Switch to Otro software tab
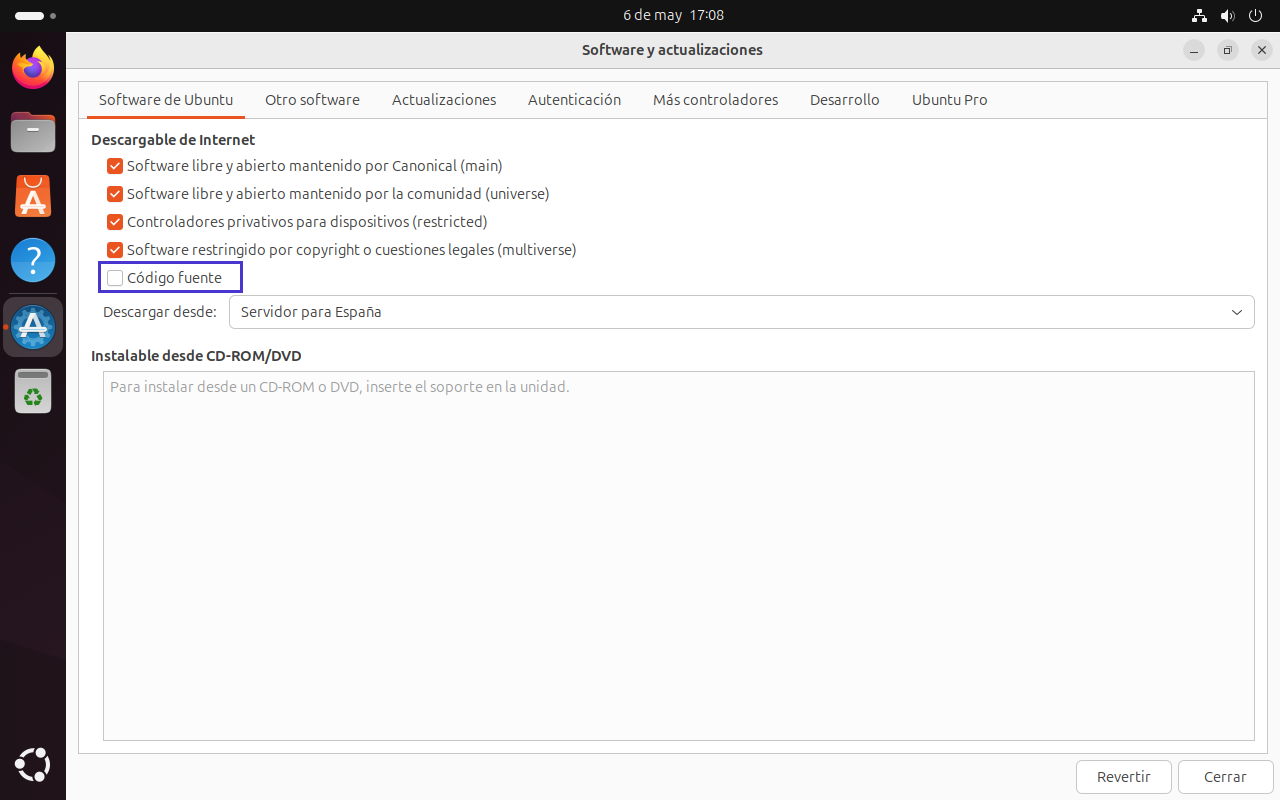The image size is (1280, 800). tap(312, 100)
